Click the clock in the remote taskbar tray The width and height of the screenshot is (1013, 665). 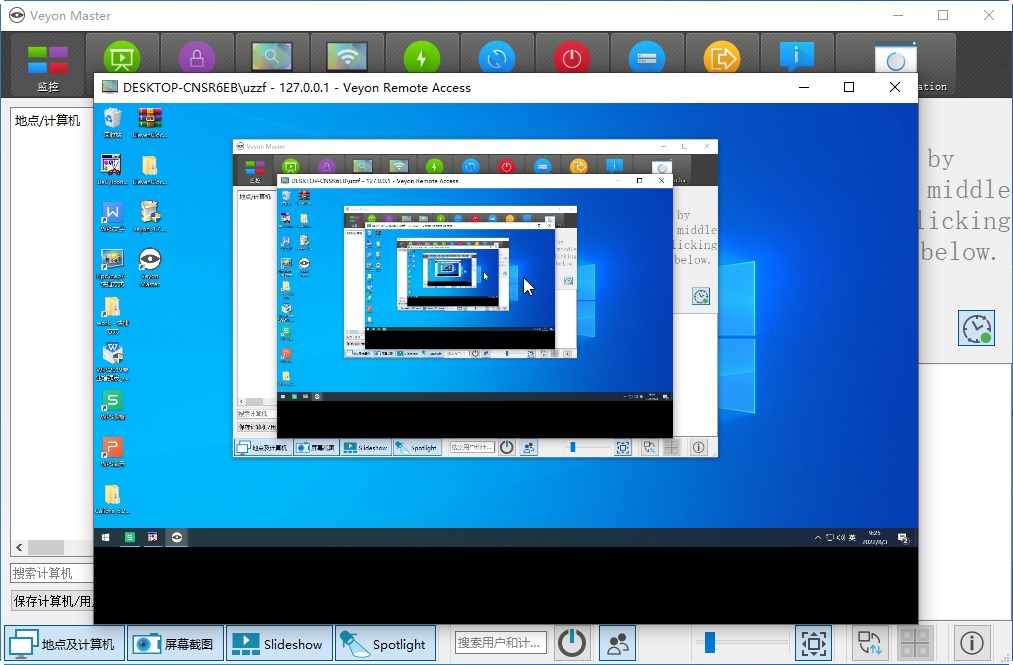[874, 538]
